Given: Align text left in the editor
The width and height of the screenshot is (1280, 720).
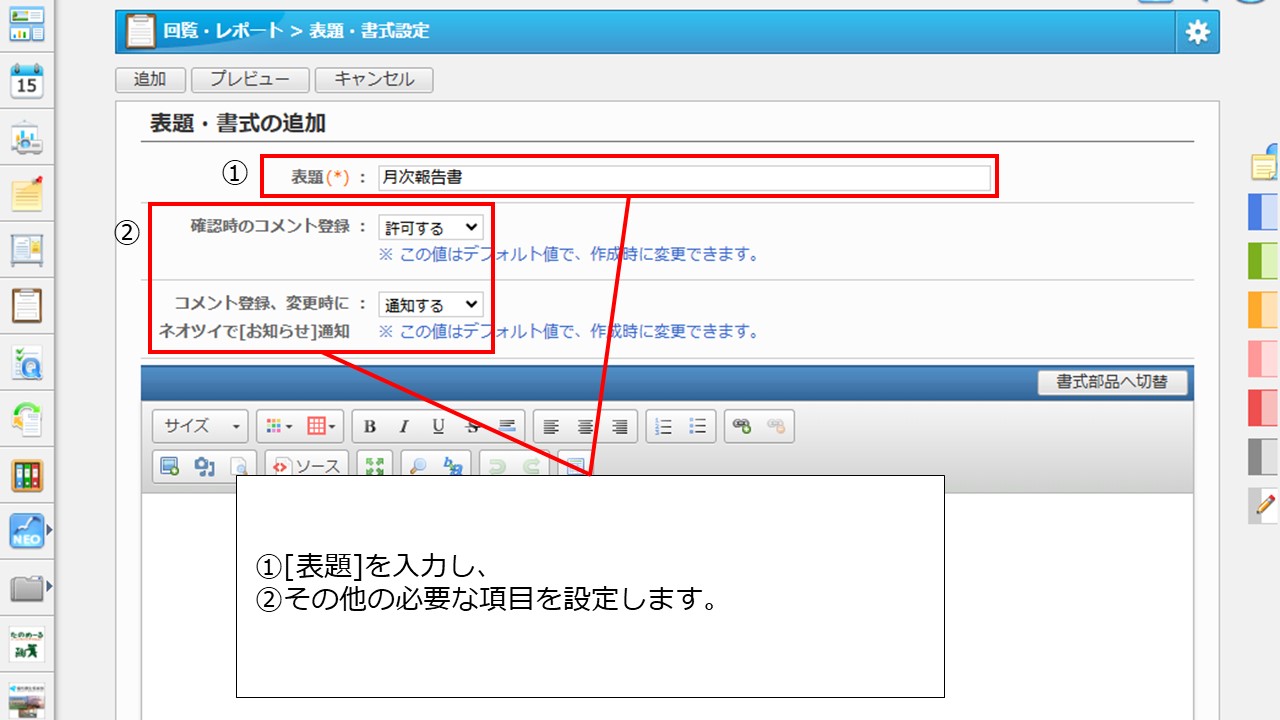Looking at the screenshot, I should (551, 427).
